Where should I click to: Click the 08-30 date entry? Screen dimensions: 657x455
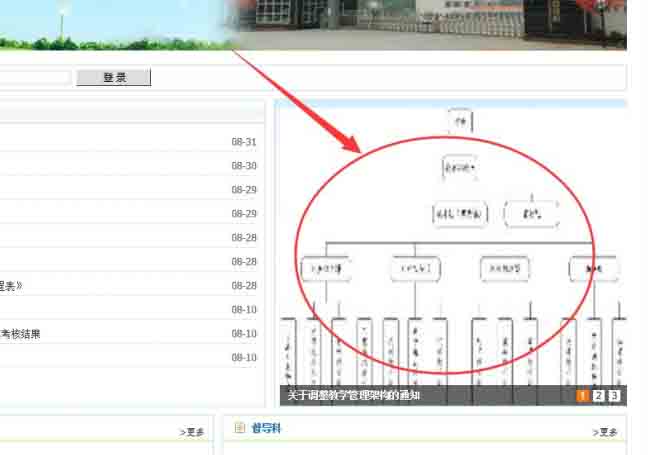point(244,166)
